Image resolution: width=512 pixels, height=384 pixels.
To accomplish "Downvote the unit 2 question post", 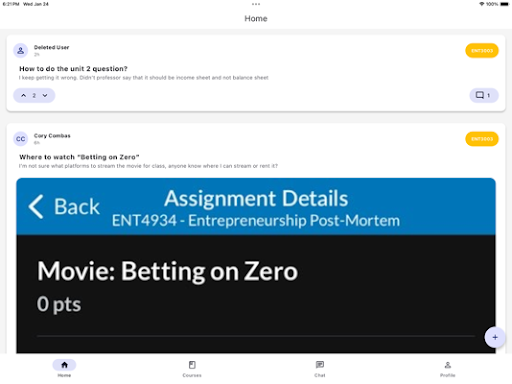I will (x=45, y=95).
